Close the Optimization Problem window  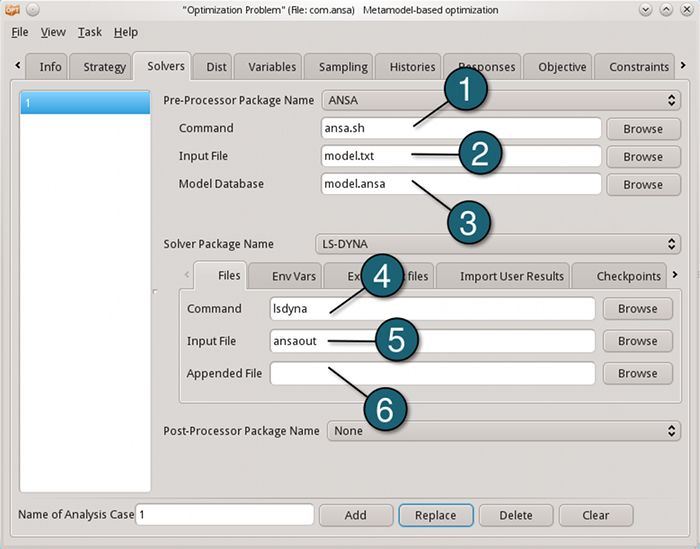(x=687, y=9)
